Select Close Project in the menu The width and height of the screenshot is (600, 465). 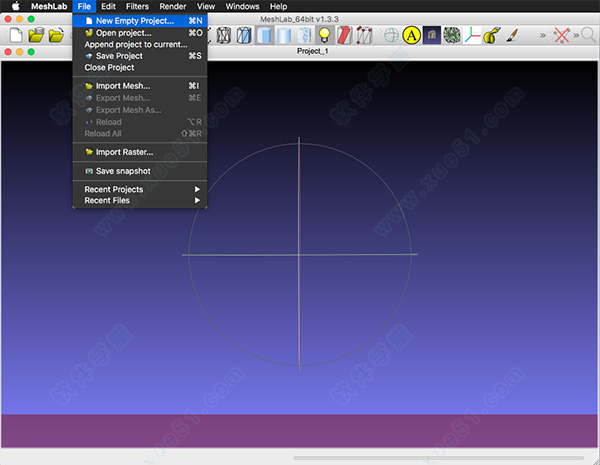coord(140,67)
